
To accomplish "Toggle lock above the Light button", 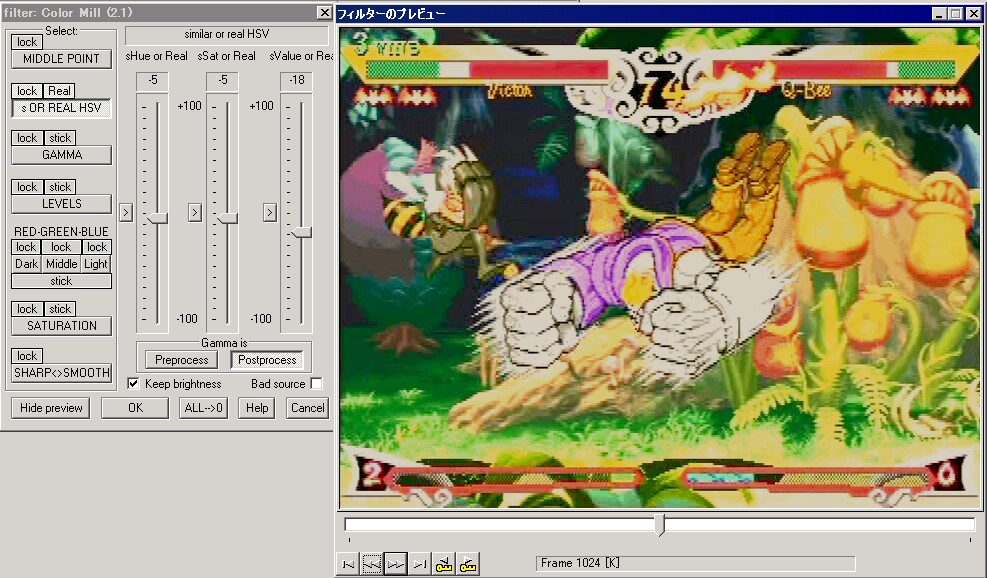I will click(97, 247).
